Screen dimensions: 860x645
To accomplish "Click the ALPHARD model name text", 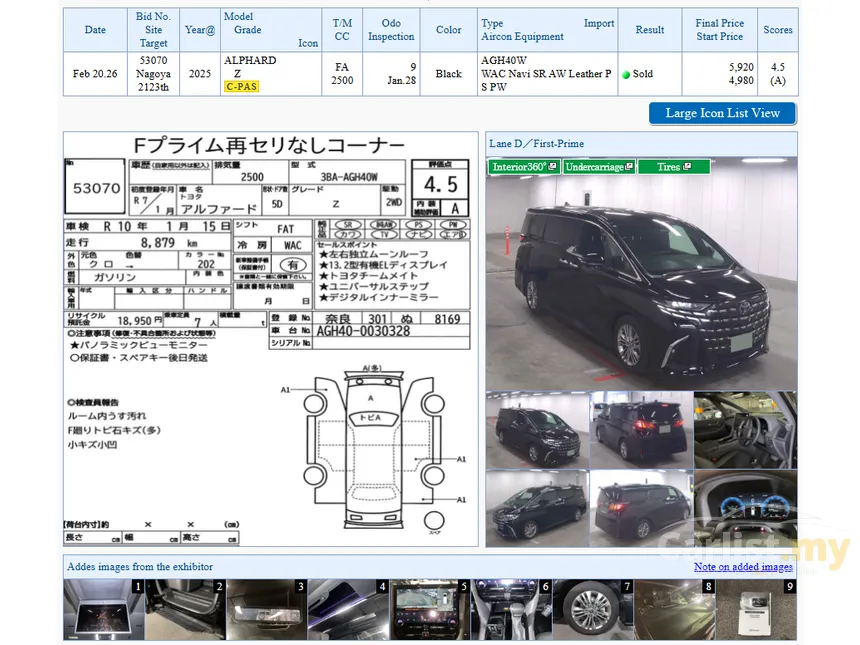I will coord(250,60).
